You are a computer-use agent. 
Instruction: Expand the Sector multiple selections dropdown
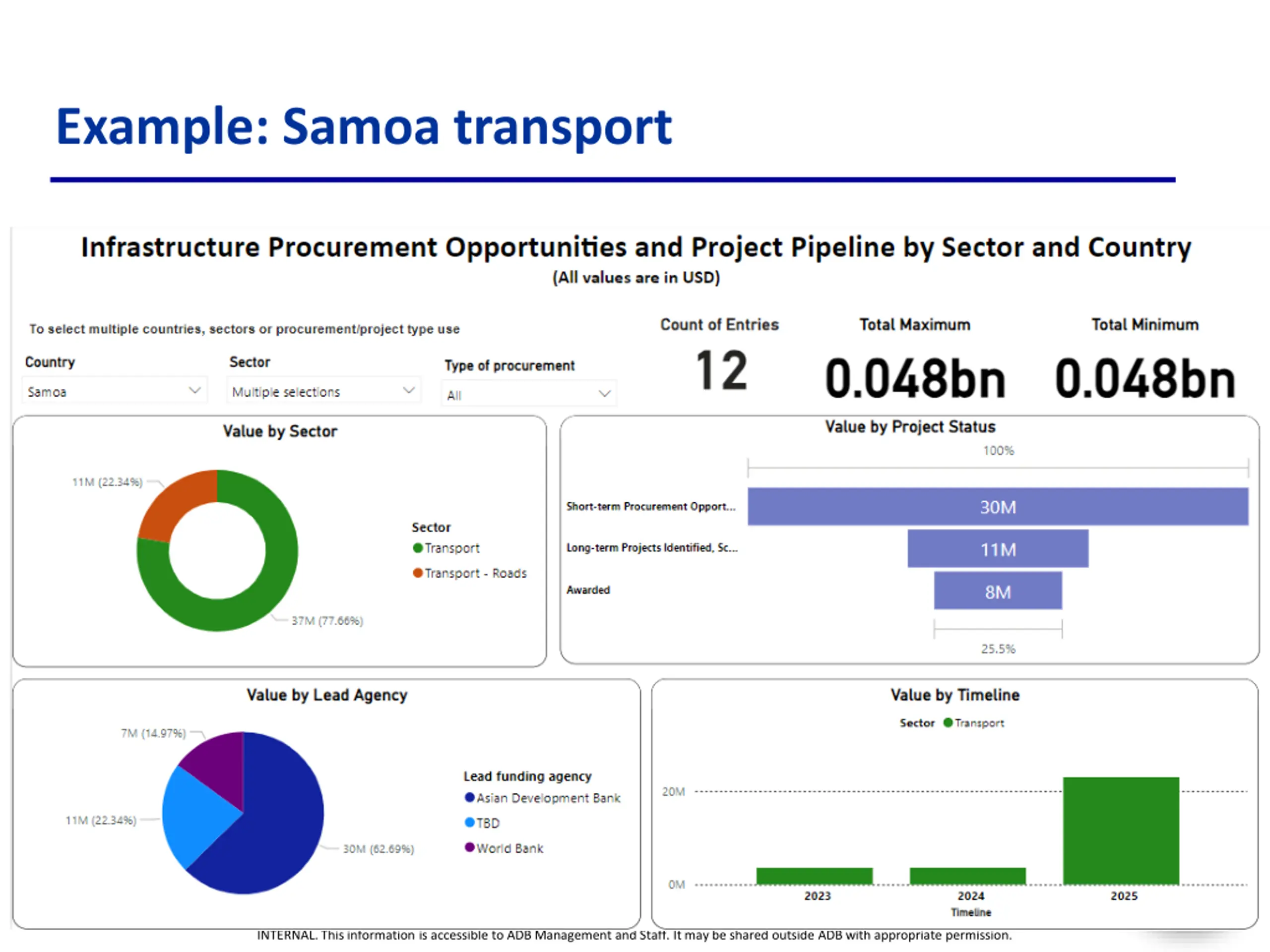pyautogui.click(x=322, y=391)
